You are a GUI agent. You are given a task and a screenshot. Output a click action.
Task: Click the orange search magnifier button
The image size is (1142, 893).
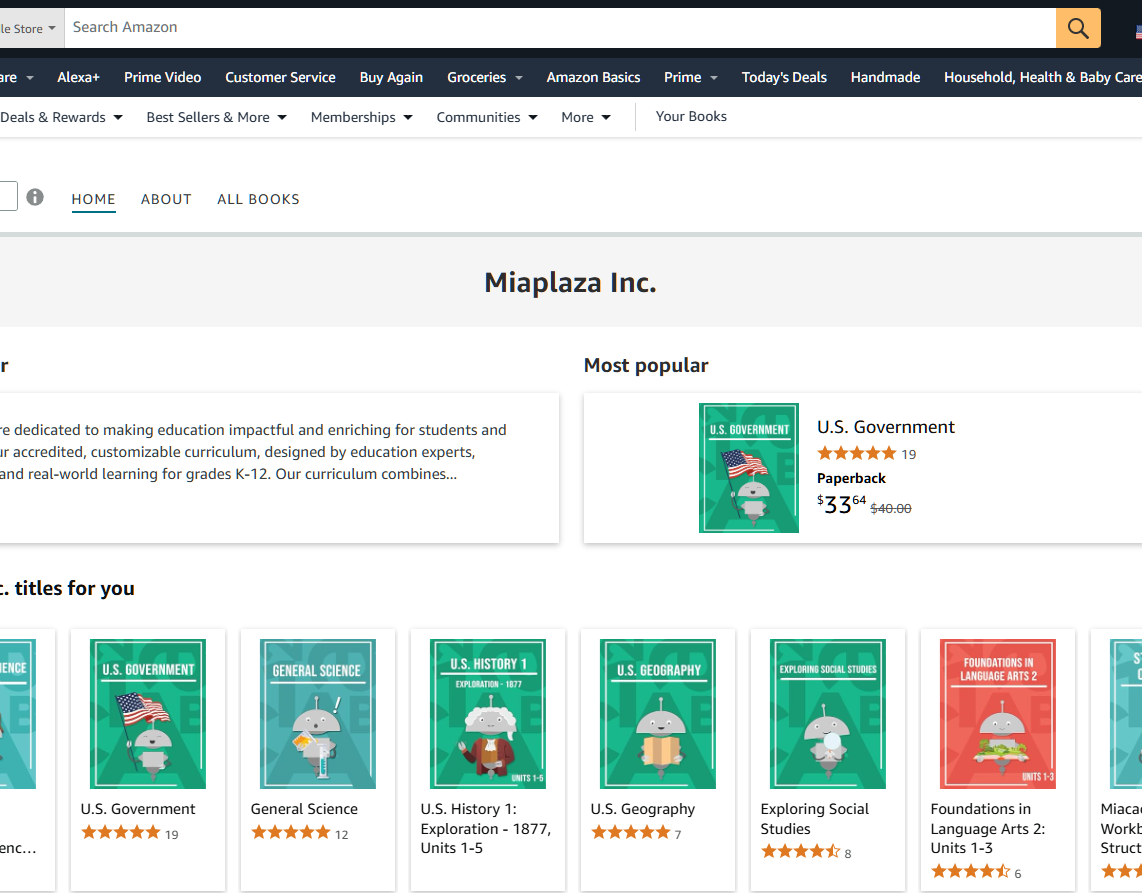click(1078, 28)
